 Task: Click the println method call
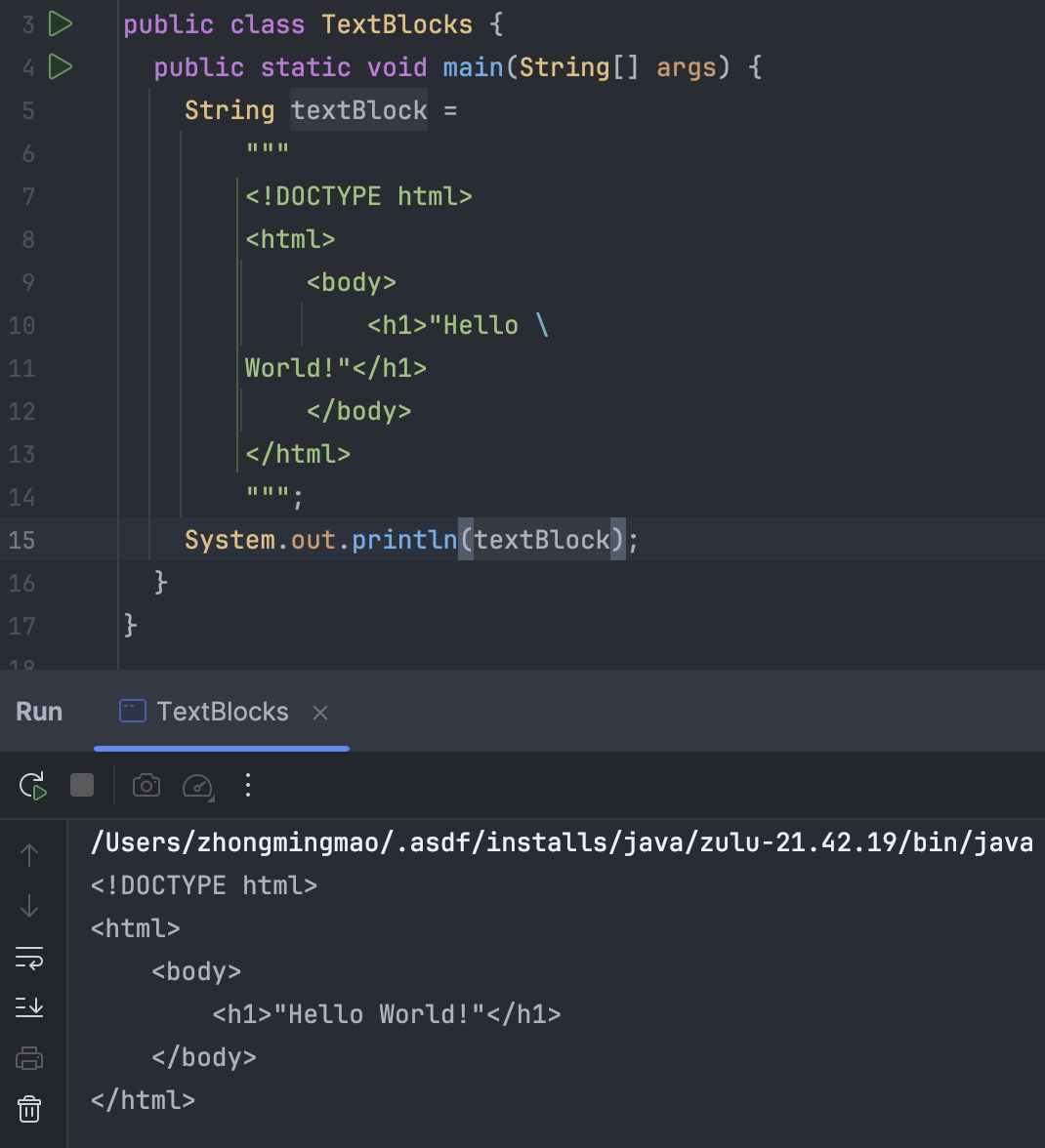[x=403, y=540]
